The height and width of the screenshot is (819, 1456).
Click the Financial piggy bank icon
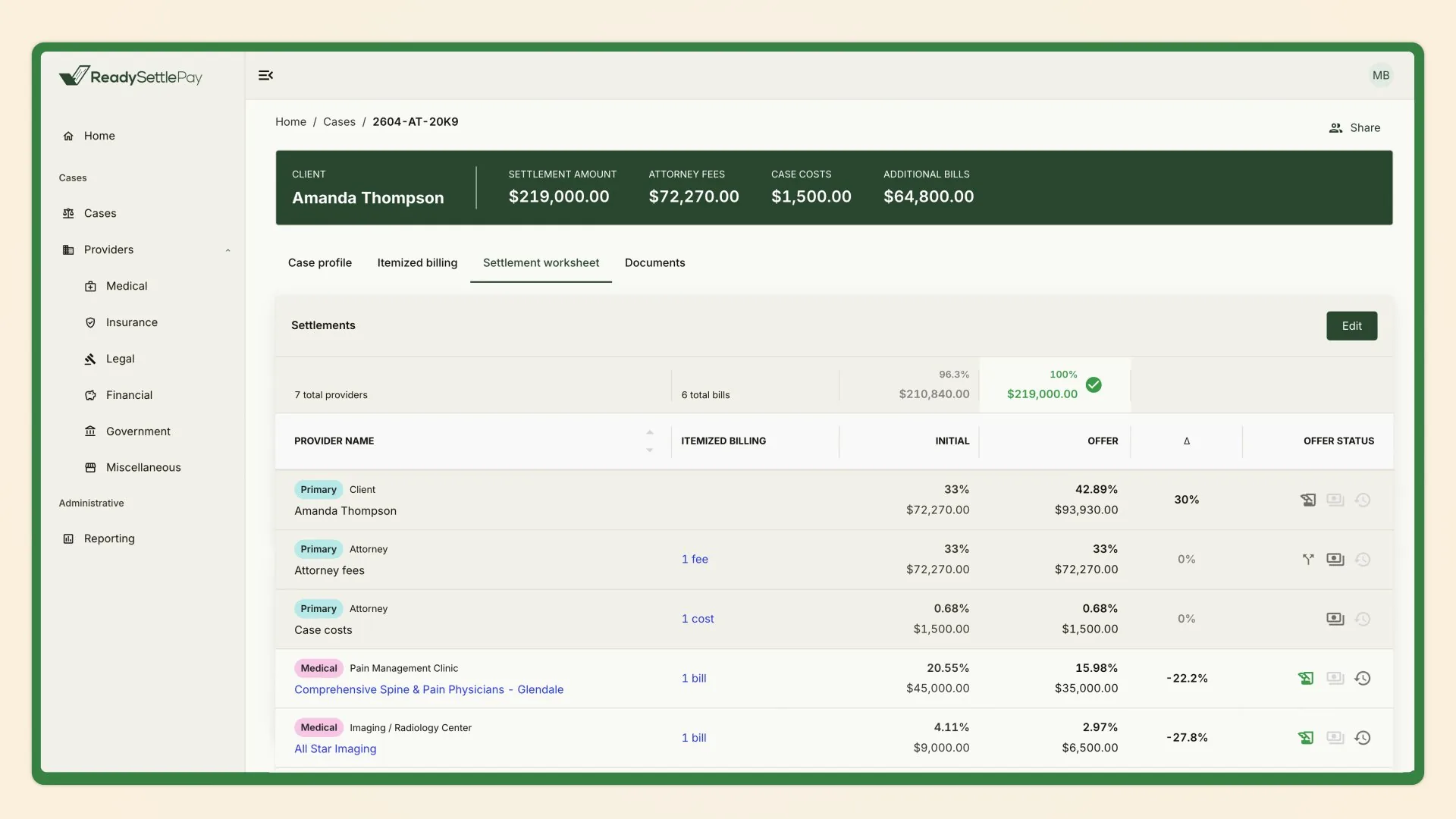pos(90,395)
